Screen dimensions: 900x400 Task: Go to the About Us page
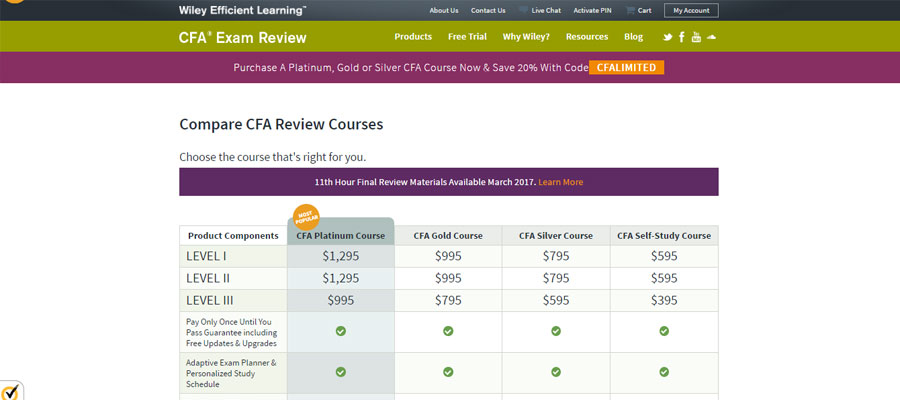pos(444,10)
